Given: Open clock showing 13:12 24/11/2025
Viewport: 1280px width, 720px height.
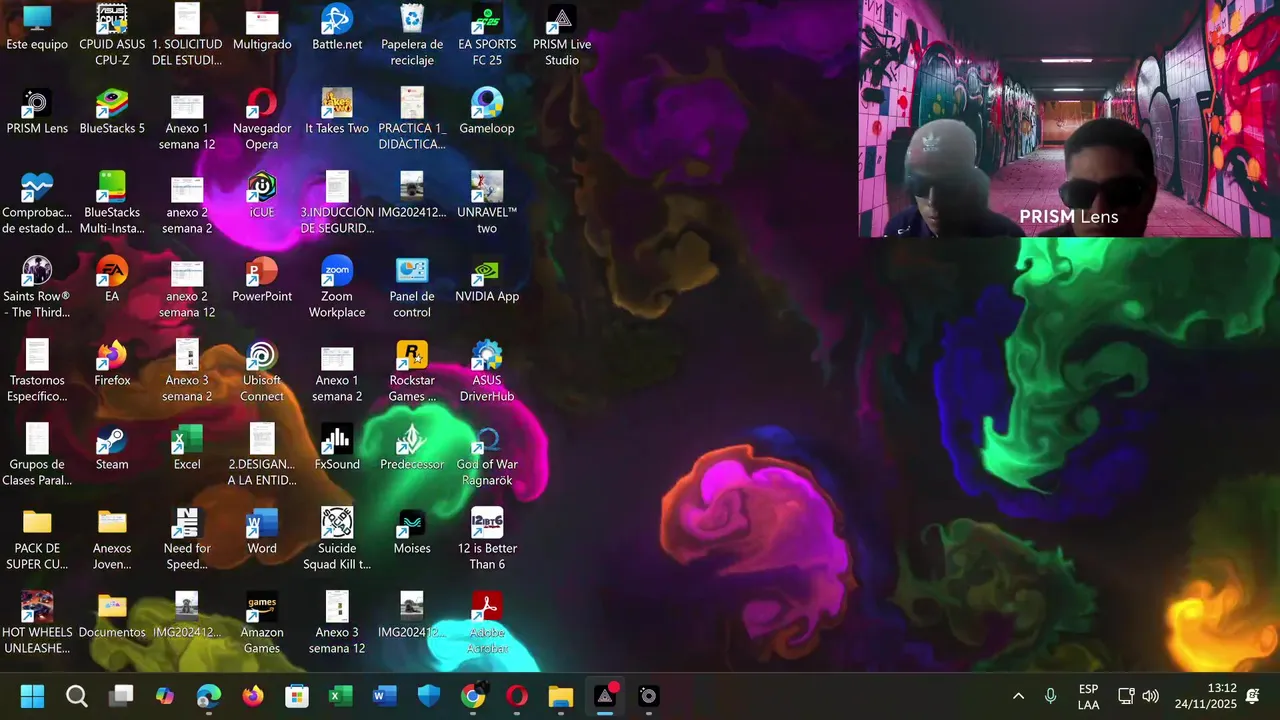Looking at the screenshot, I should (x=1206, y=696).
